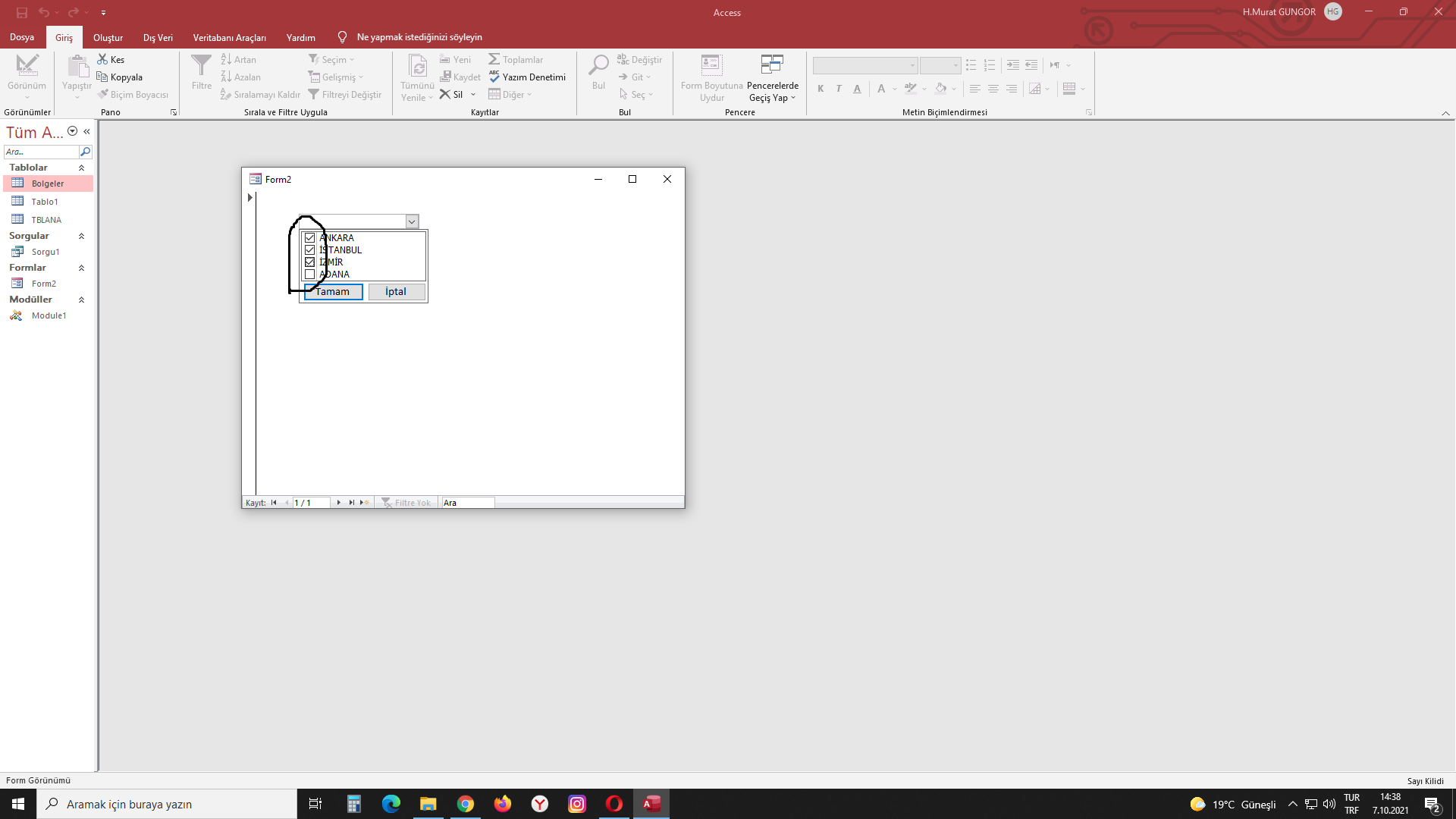Click the Görünüm view icon
The image size is (1456, 819).
coord(27,66)
